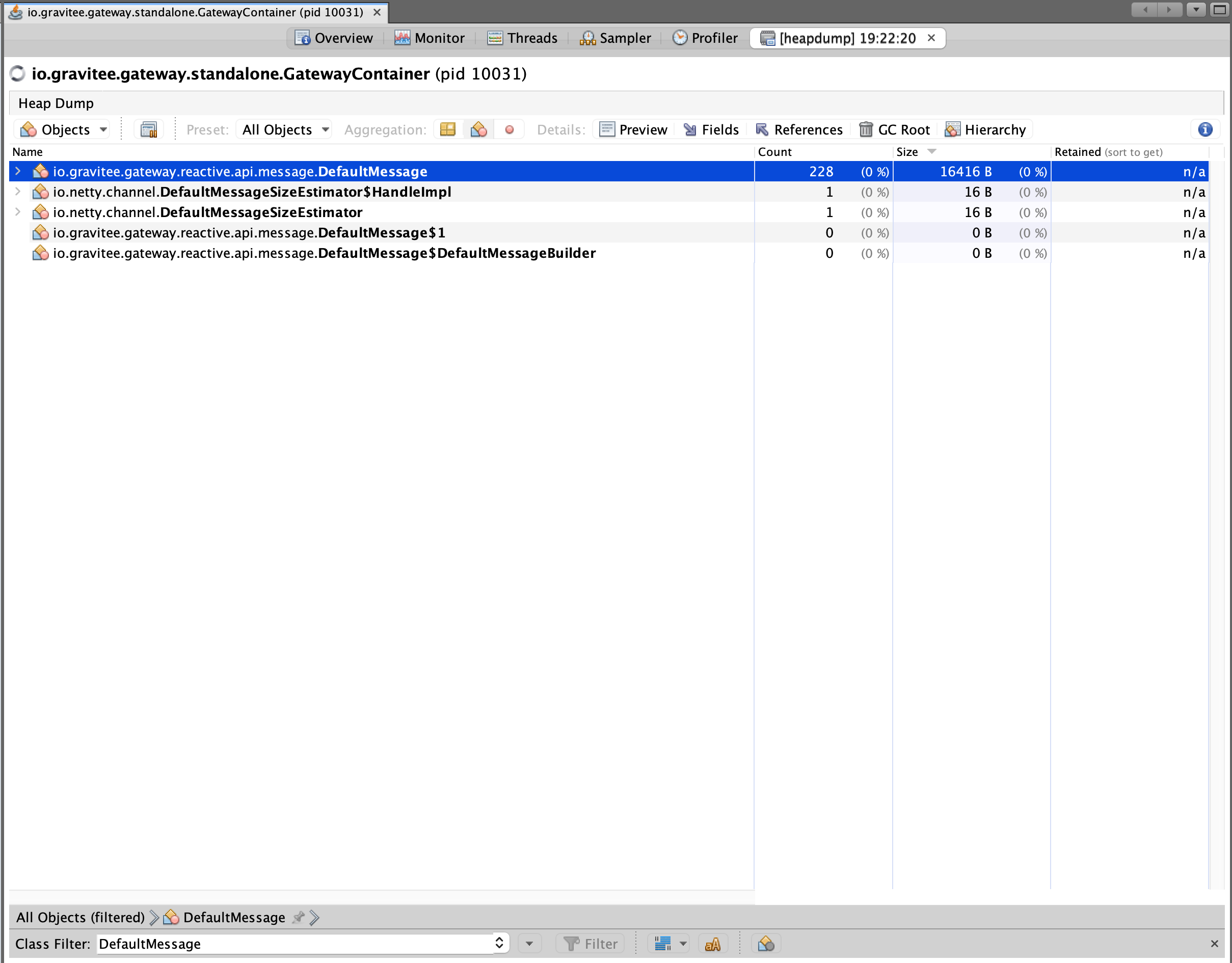
Task: Switch to the Sampler tab
Action: click(615, 38)
